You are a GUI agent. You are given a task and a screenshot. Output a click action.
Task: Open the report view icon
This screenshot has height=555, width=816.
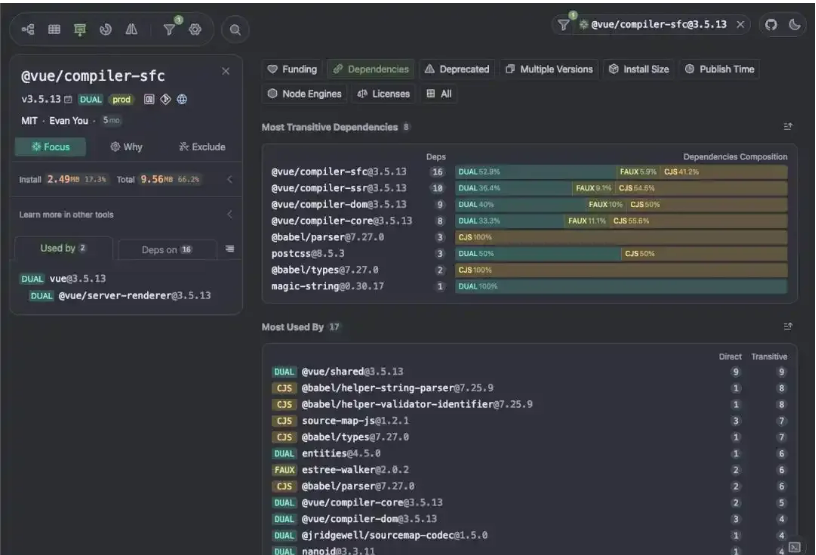point(80,30)
